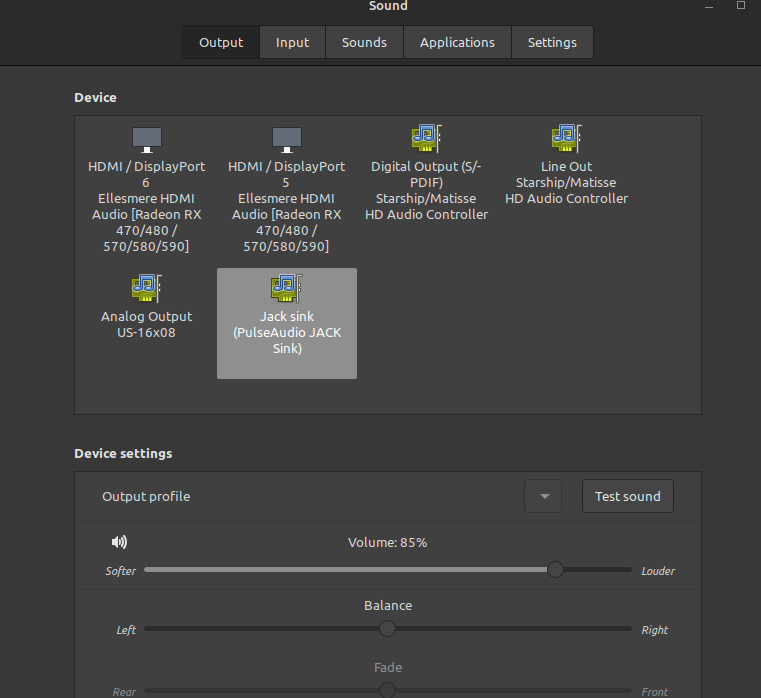Open the Output profile dropdown
Viewport: 761px width, 698px height.
coord(543,496)
